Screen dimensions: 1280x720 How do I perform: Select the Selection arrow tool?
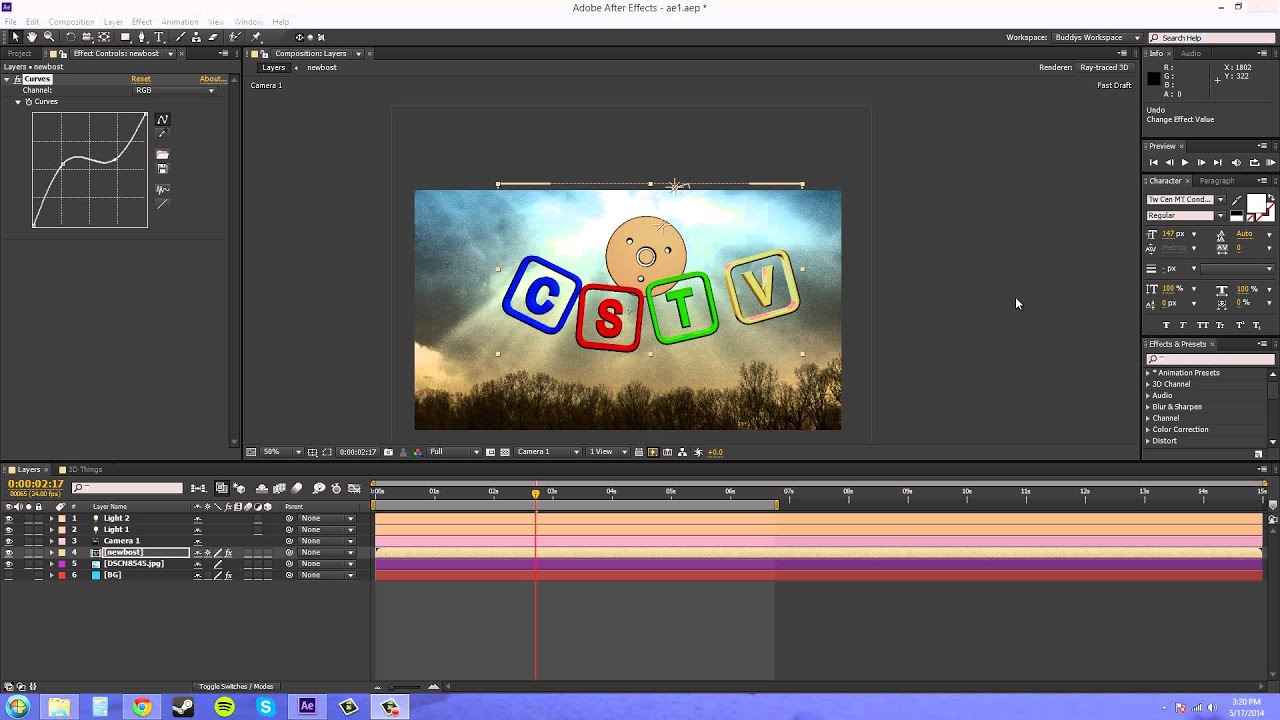pos(15,37)
